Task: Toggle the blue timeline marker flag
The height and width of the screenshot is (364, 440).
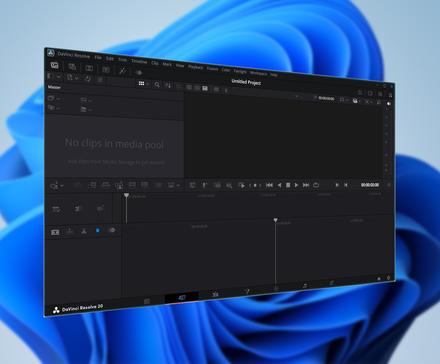Action: pos(98,230)
